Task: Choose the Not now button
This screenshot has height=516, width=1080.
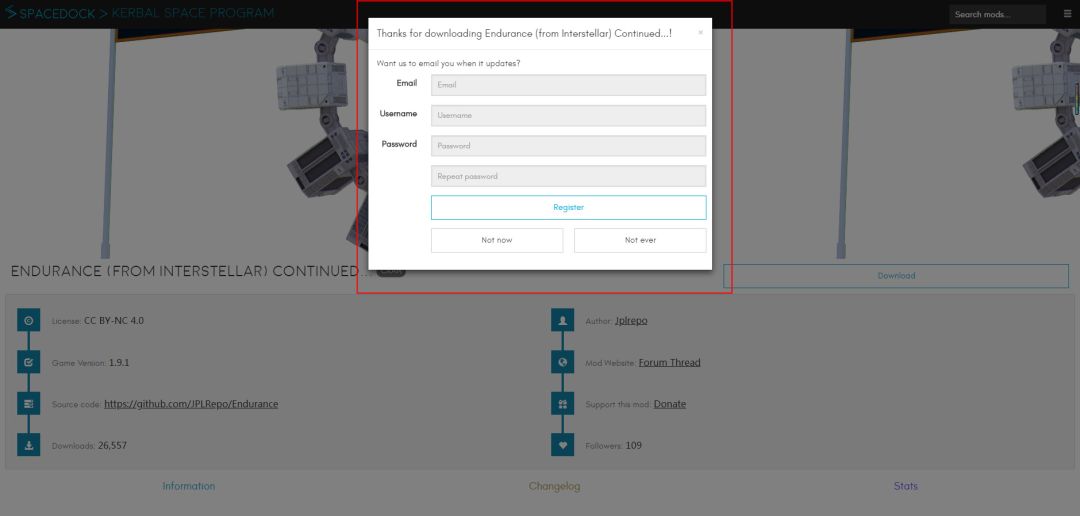Action: click(x=497, y=240)
